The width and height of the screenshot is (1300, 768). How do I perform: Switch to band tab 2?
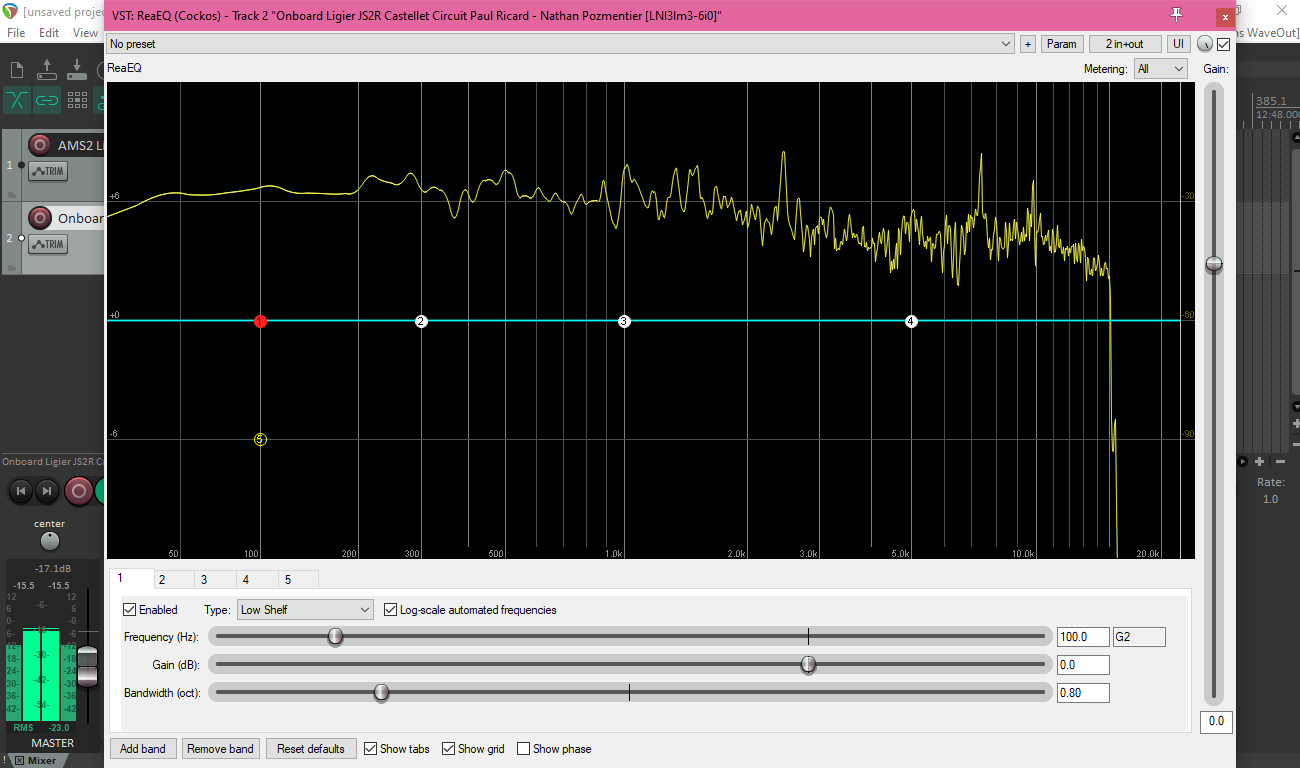tap(174, 579)
